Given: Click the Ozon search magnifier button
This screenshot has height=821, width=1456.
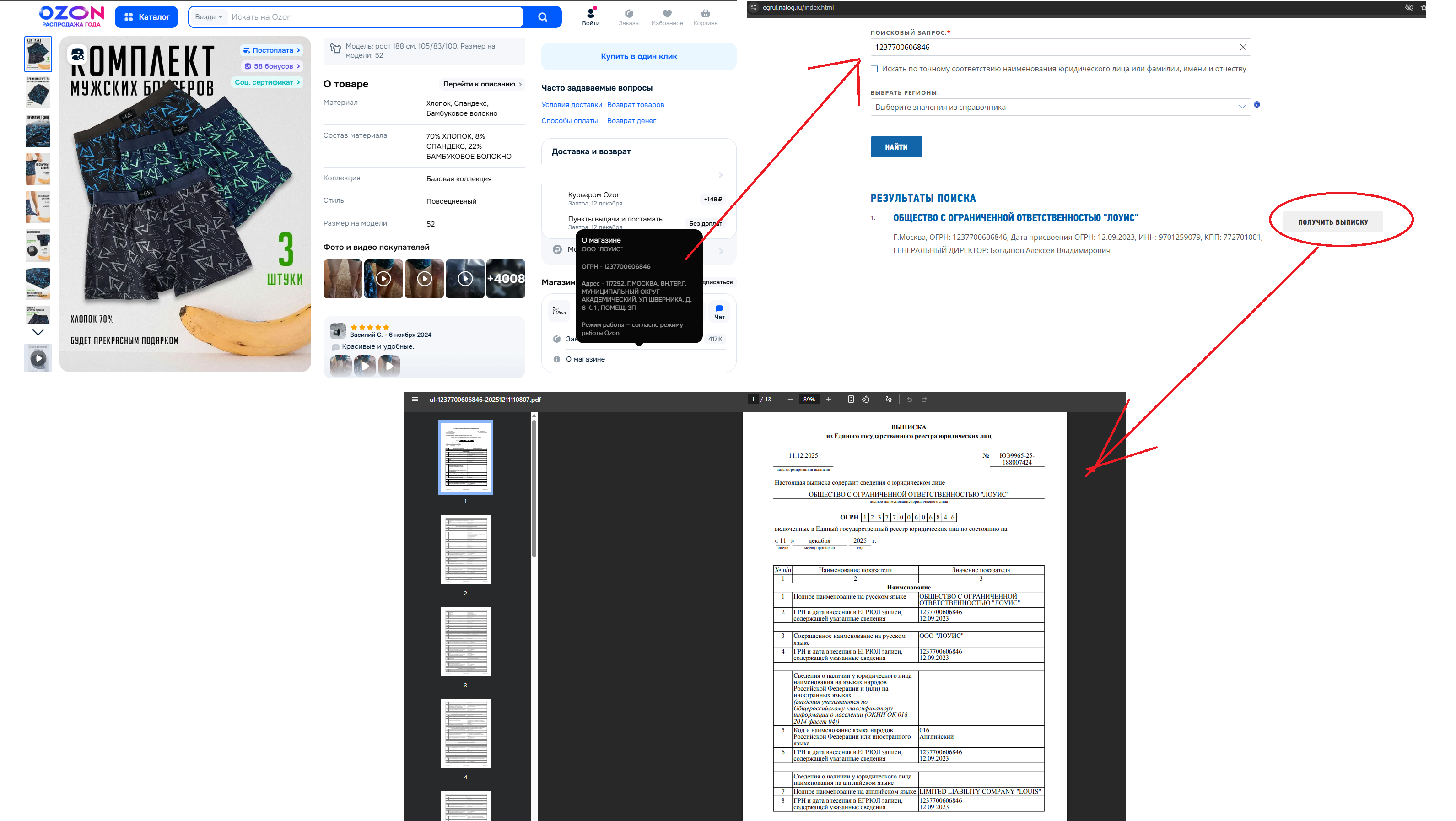Looking at the screenshot, I should (x=542, y=17).
